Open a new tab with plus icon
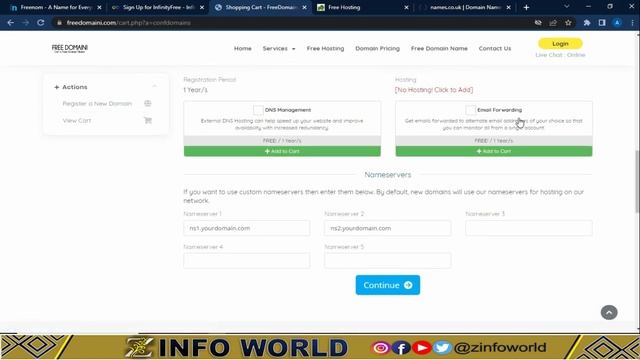 [526, 7]
